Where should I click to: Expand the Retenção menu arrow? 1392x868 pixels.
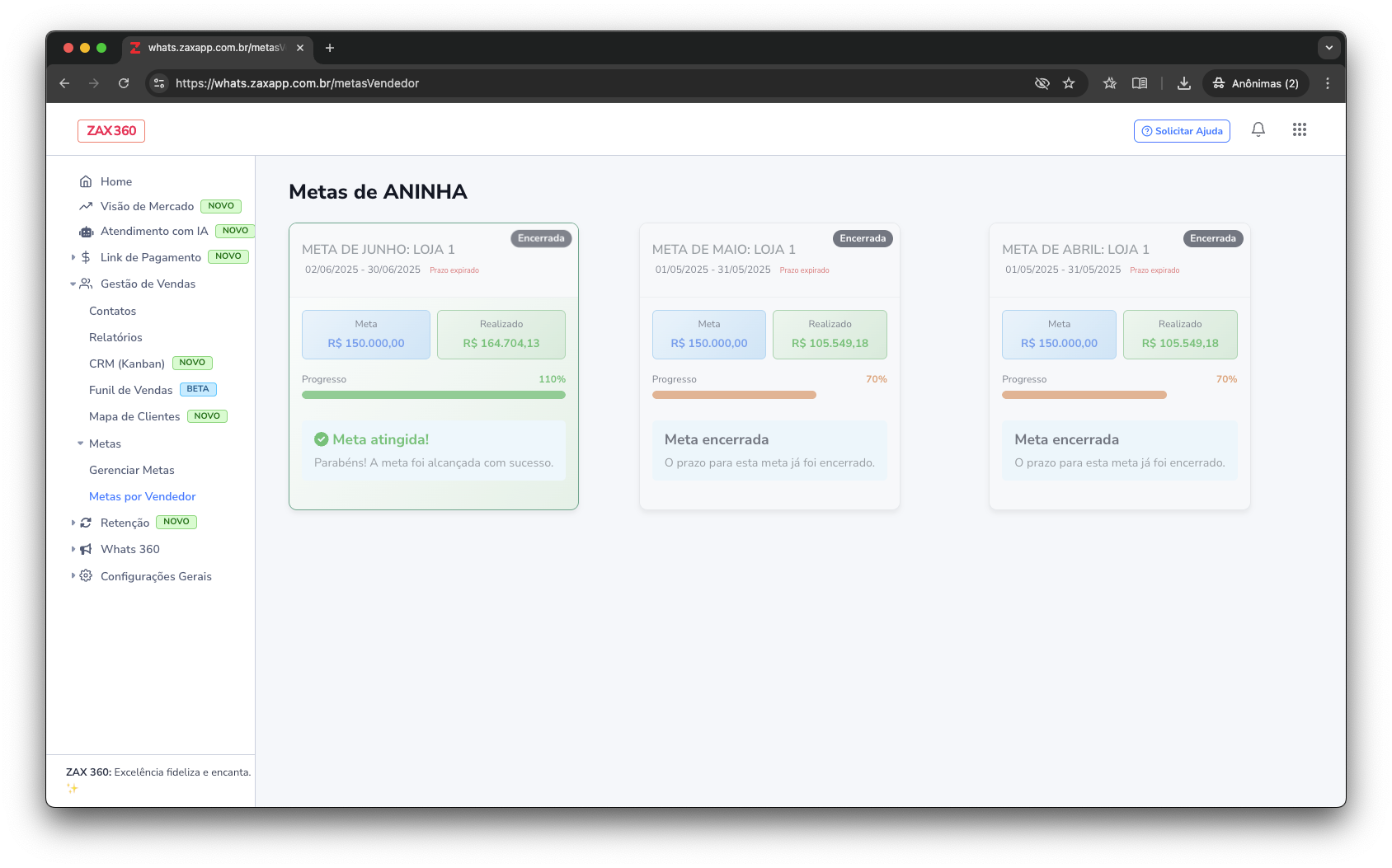(73, 523)
